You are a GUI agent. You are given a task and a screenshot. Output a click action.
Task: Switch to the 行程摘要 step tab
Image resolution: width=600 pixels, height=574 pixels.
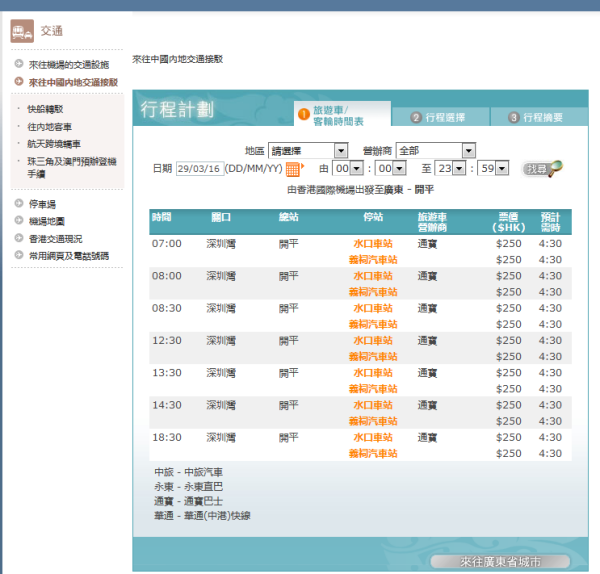tap(537, 117)
